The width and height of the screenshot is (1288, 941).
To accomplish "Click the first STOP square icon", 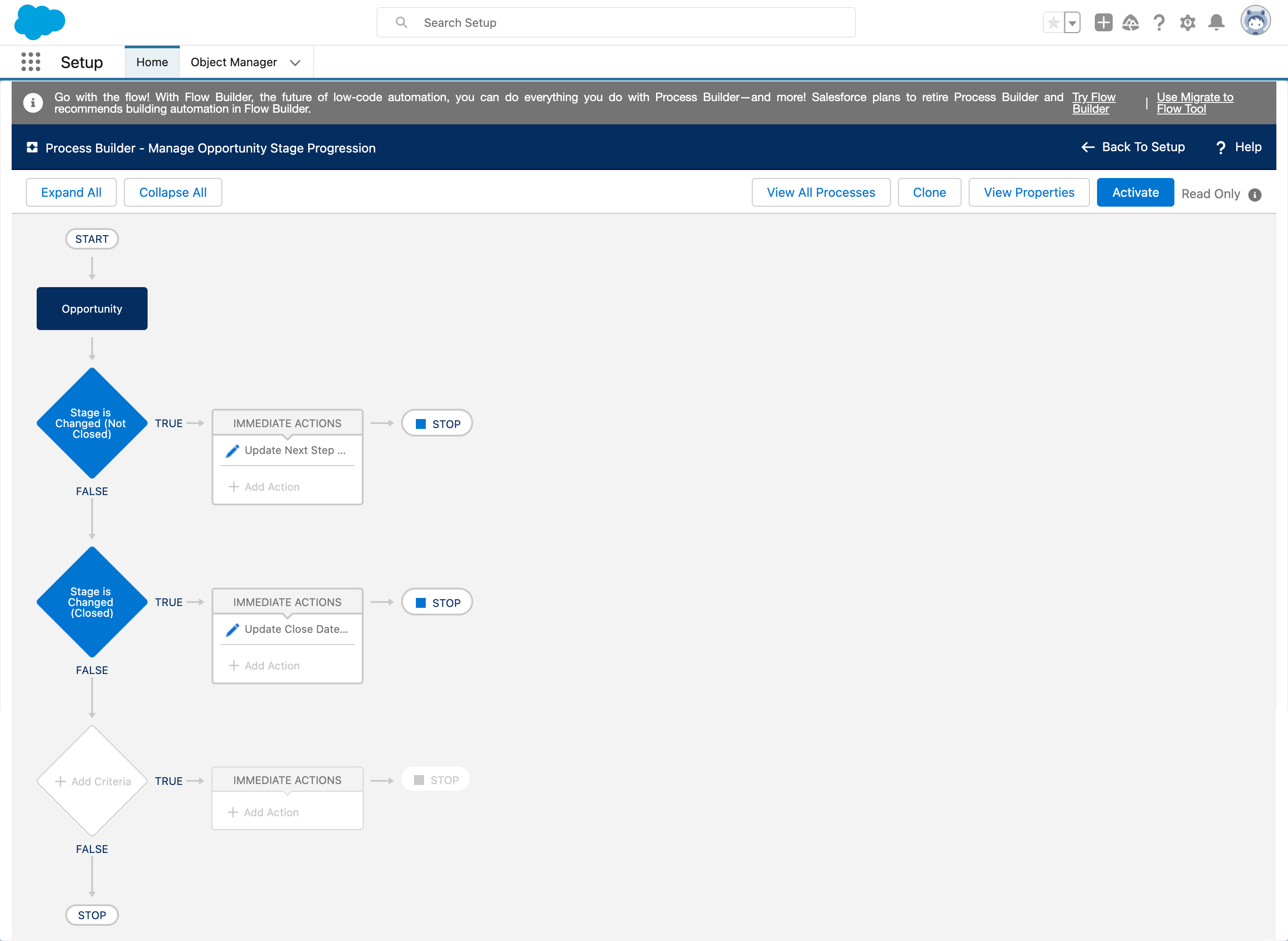I will tap(421, 424).
